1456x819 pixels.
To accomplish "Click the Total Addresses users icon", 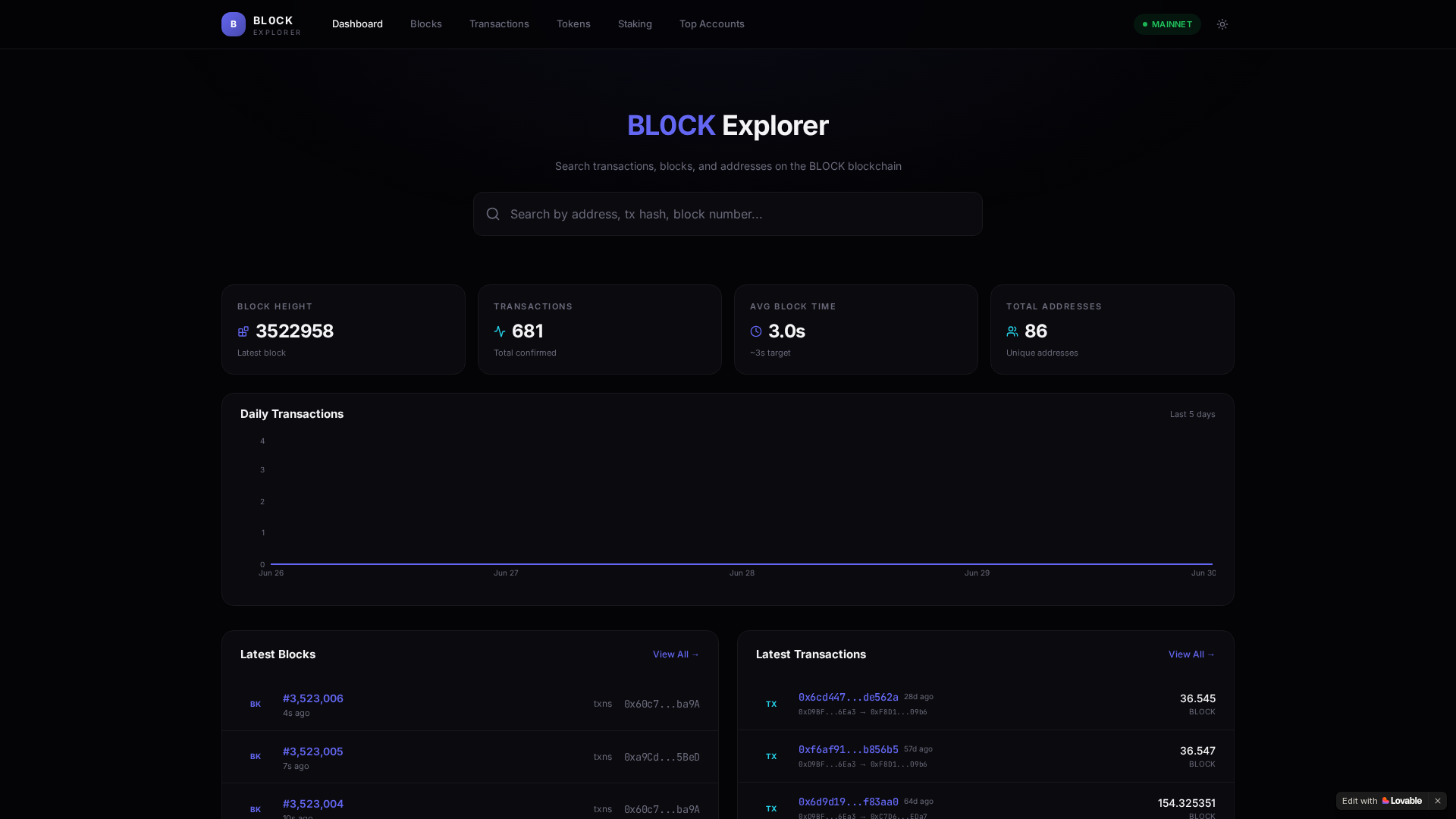I will 1012,331.
